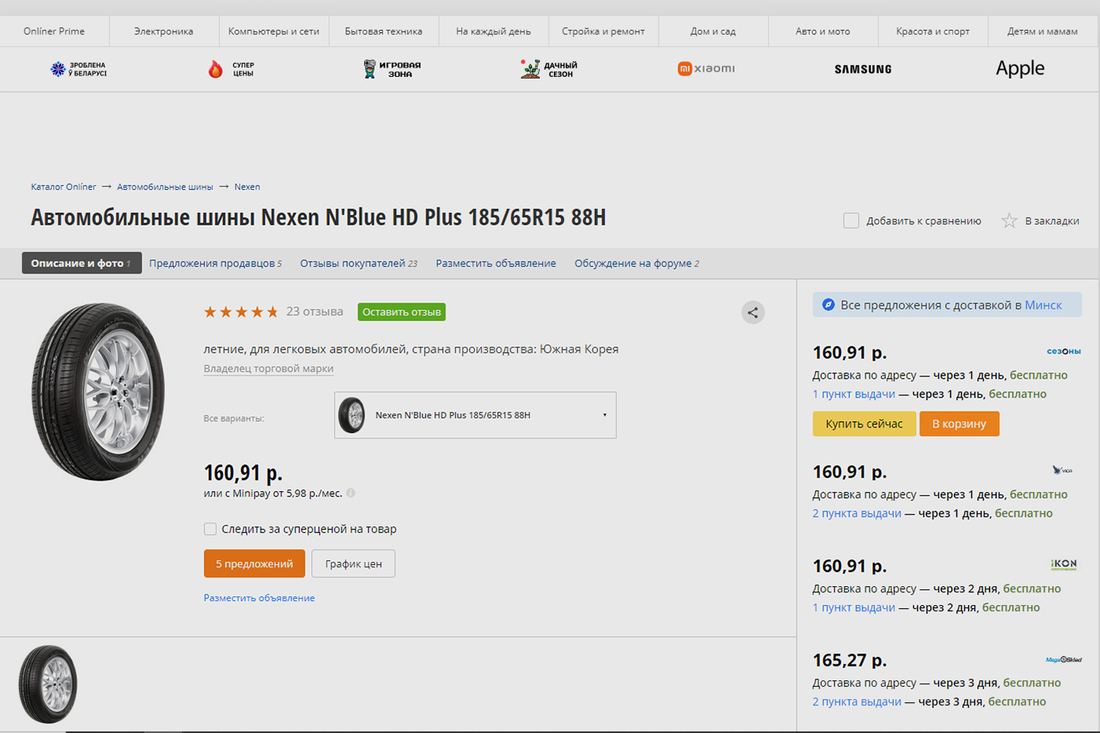
Task: Follow the Каталог Onliner breadcrumb
Action: coord(63,187)
